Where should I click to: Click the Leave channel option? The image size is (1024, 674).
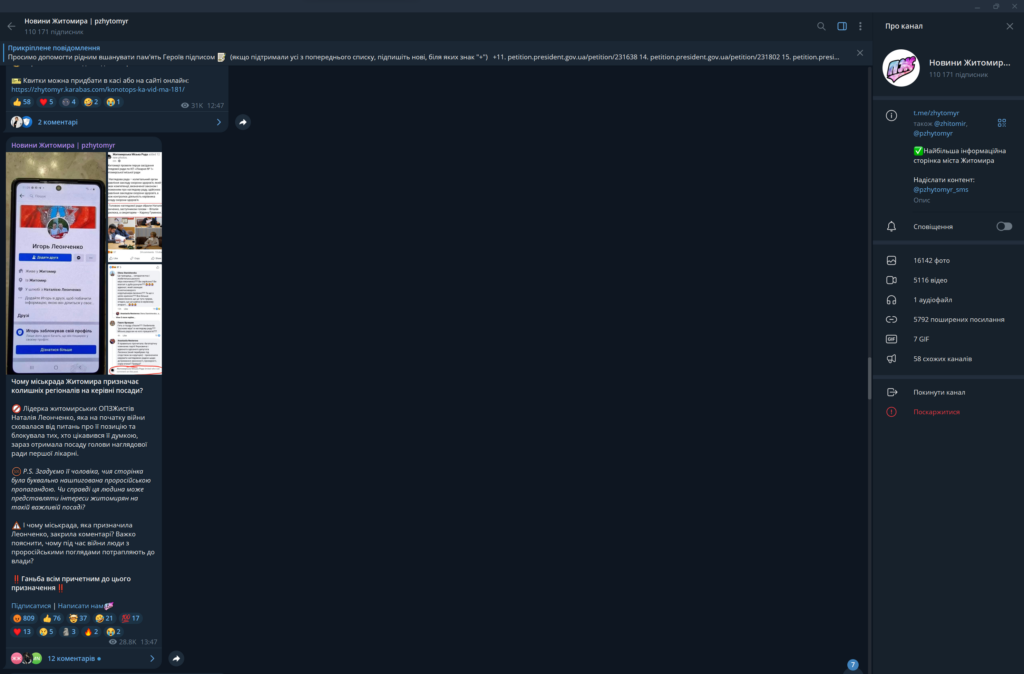pyautogui.click(x=938, y=392)
